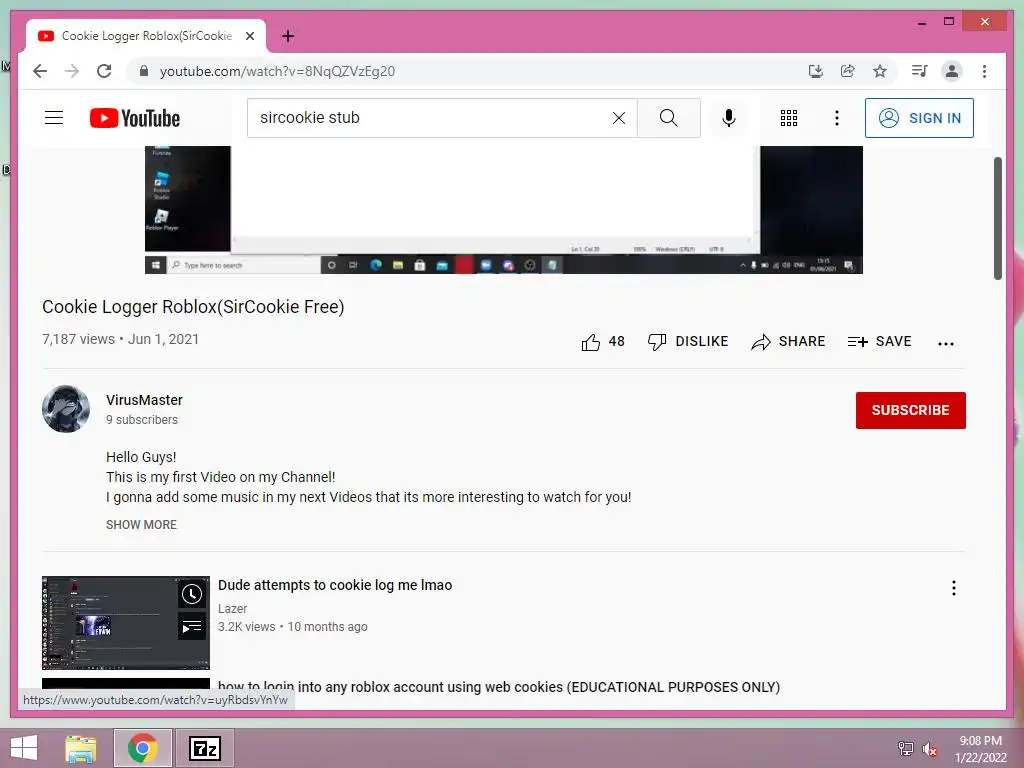Open the Chrome profile icon
This screenshot has height=768, width=1024.
952,71
